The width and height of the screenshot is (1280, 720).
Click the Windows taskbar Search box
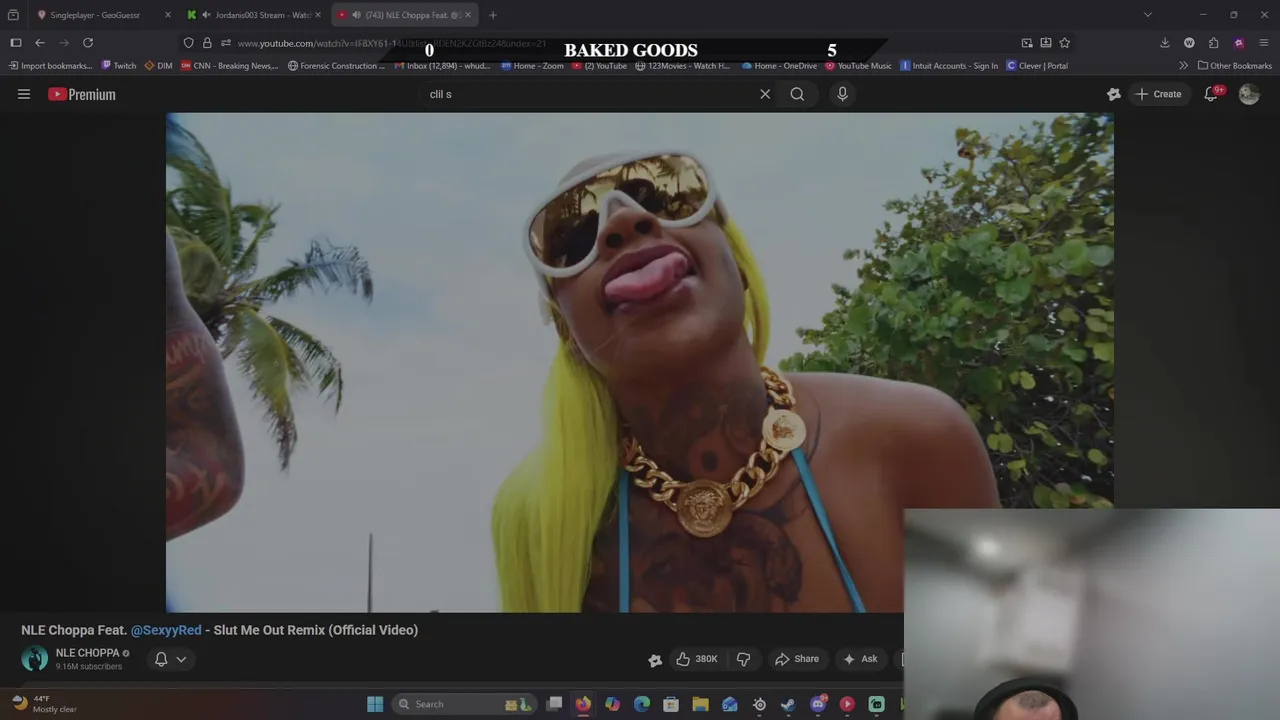click(x=465, y=704)
